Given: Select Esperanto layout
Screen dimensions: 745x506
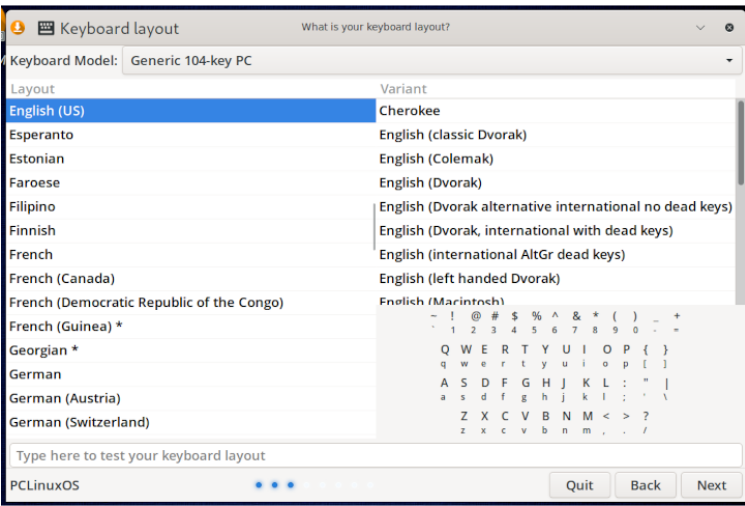Looking at the screenshot, I should [x=191, y=134].
